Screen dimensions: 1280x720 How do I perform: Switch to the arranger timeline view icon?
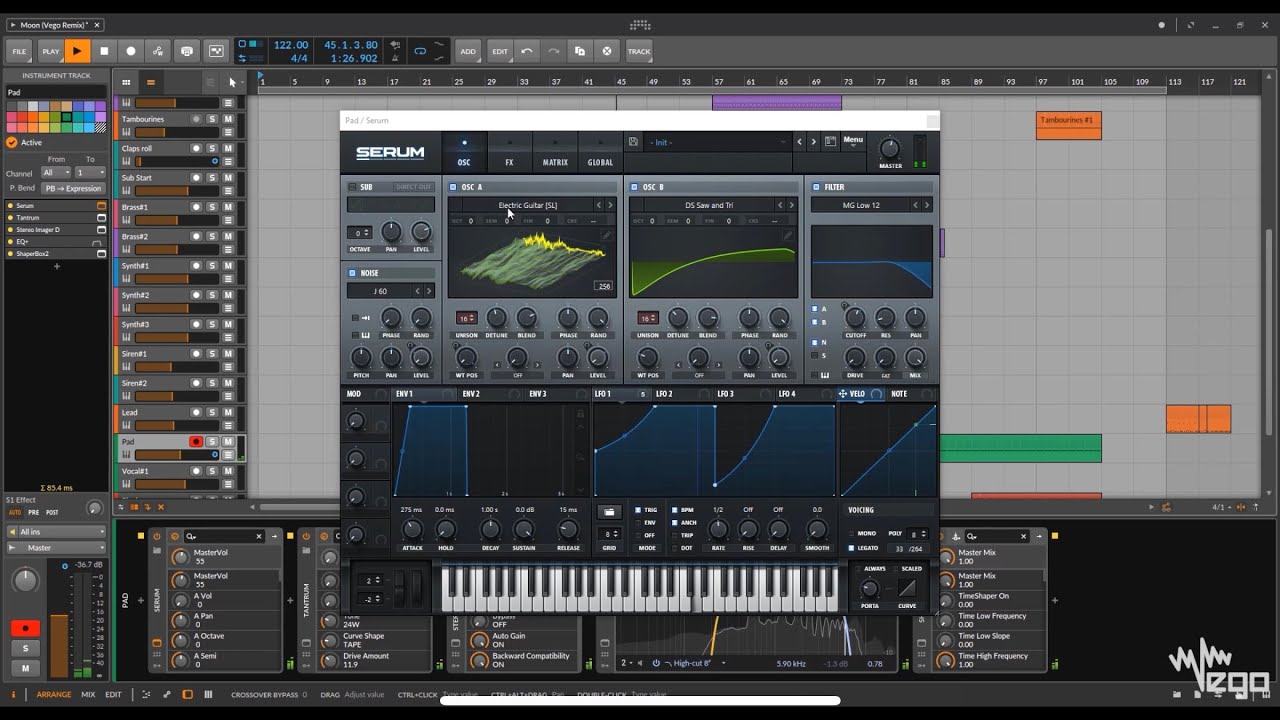(151, 82)
